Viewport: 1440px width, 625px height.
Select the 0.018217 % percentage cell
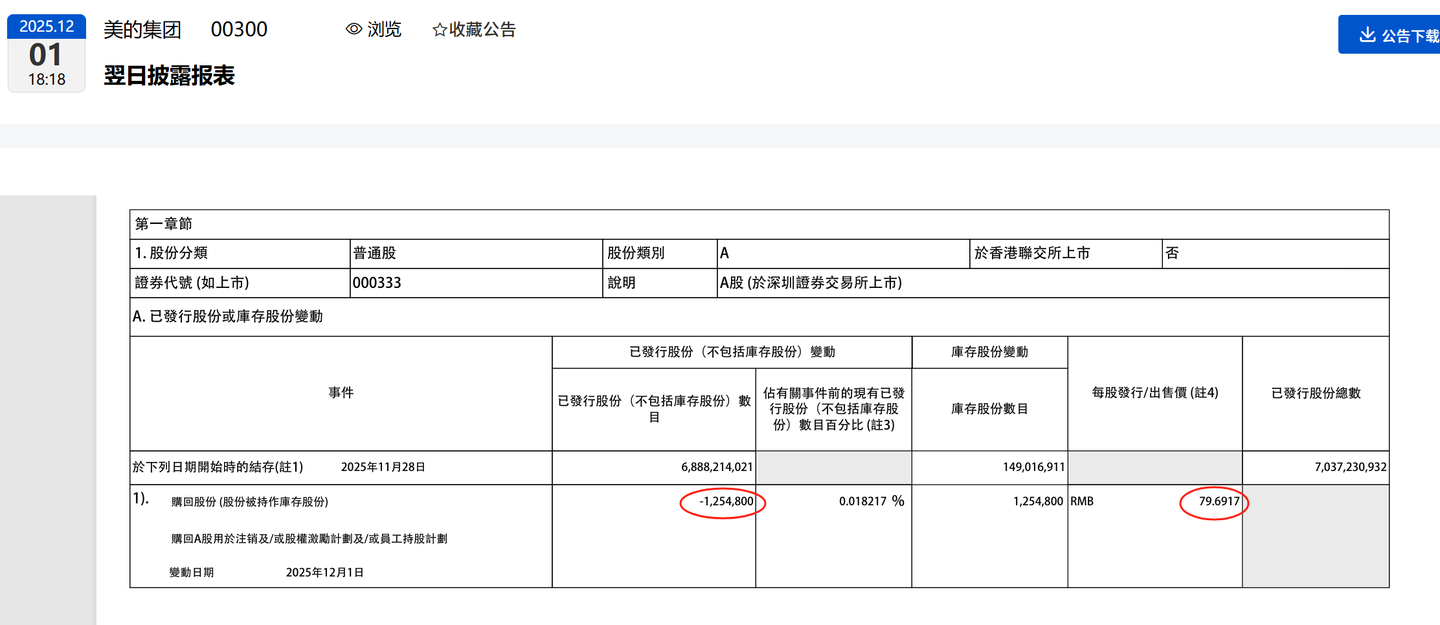pyautogui.click(x=871, y=502)
